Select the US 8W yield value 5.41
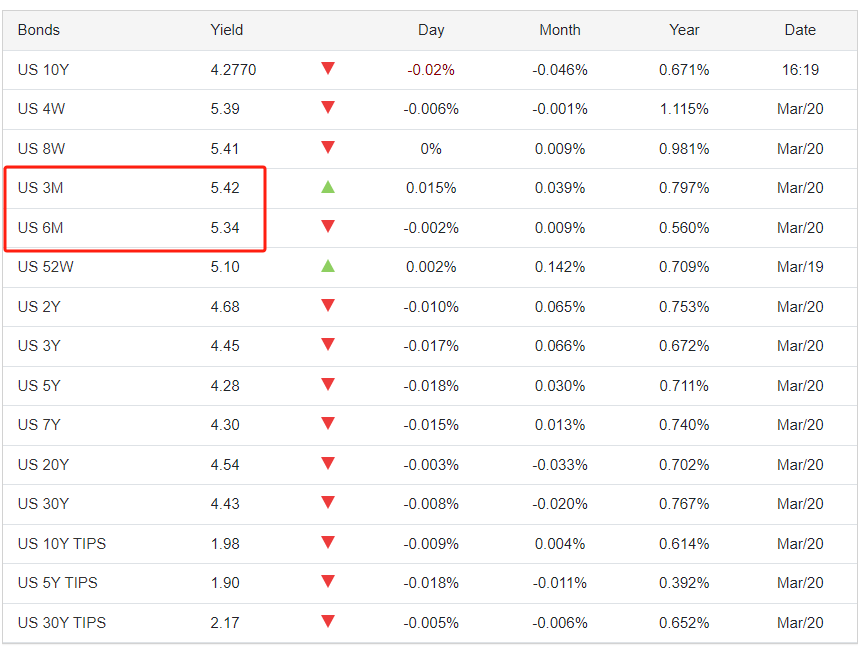 coord(225,149)
